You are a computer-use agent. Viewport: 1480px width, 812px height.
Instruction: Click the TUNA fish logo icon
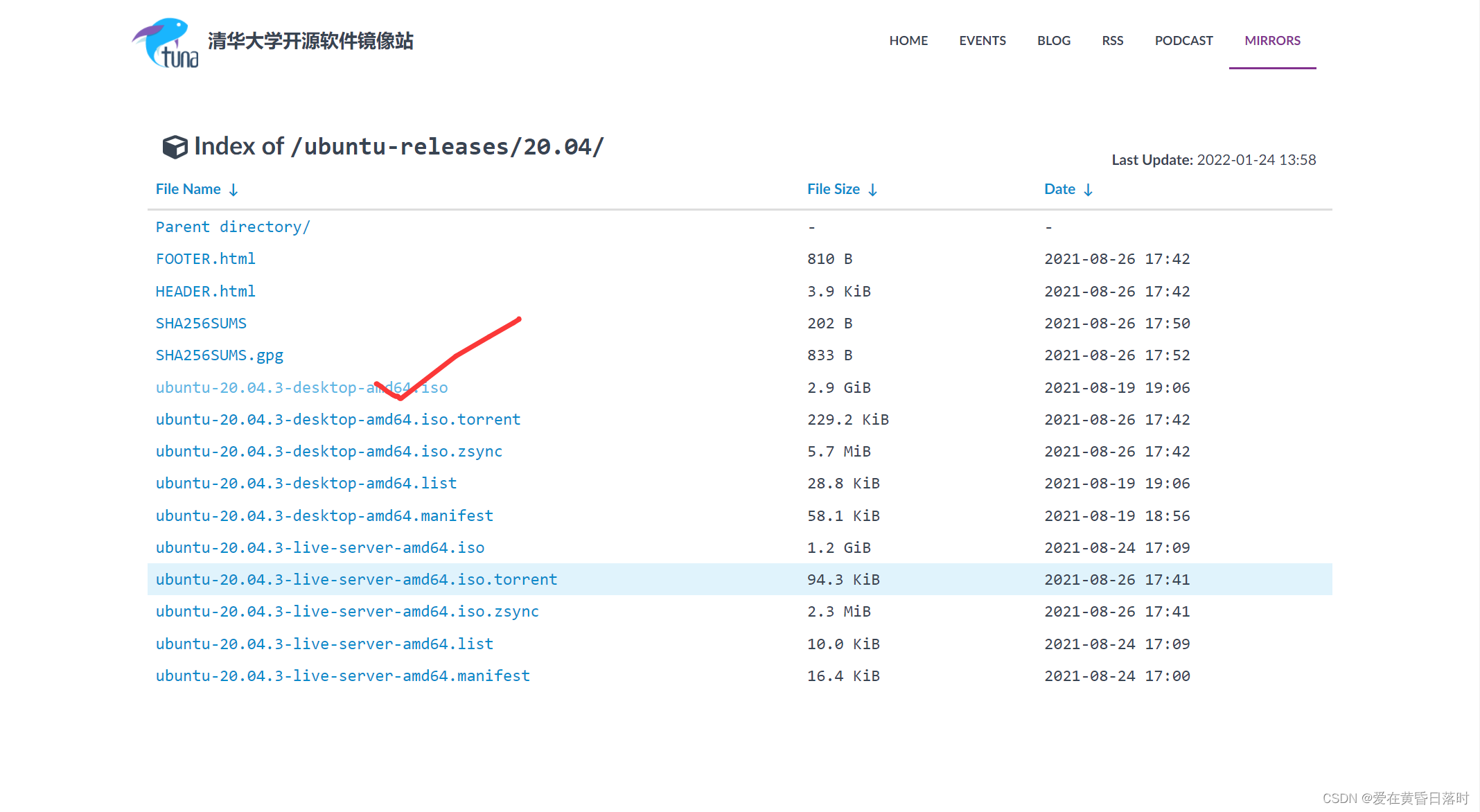point(166,42)
